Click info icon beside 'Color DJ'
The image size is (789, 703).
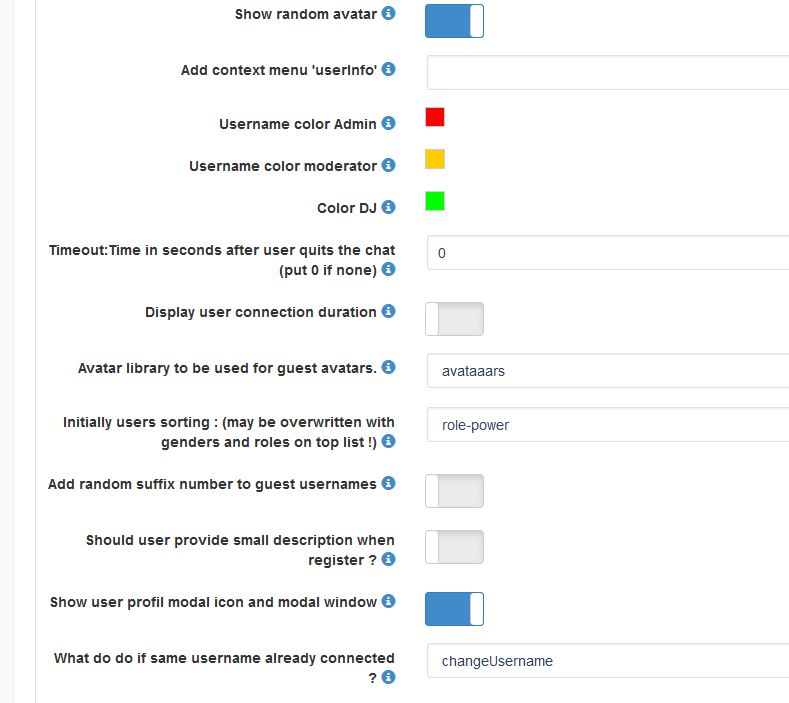389,207
